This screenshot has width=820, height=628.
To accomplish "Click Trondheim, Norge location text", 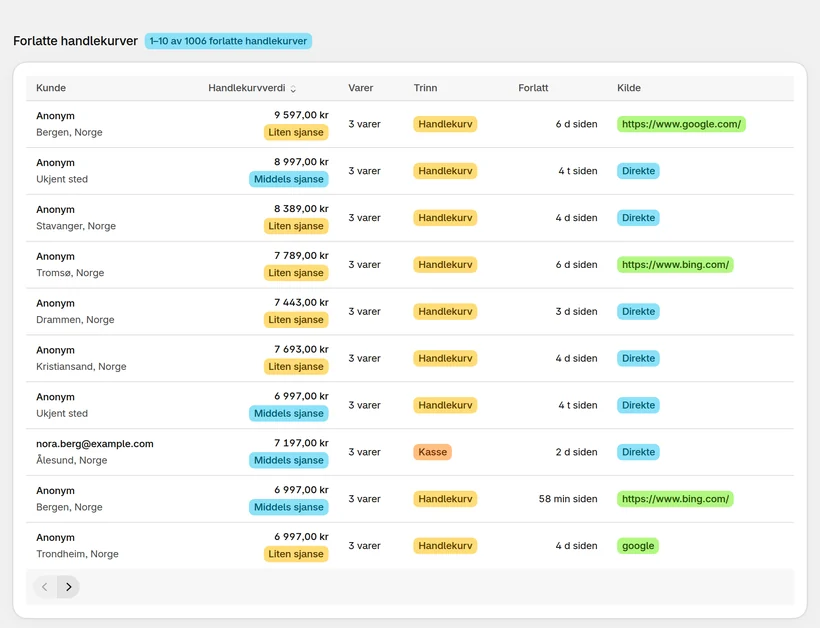I will tap(77, 554).
